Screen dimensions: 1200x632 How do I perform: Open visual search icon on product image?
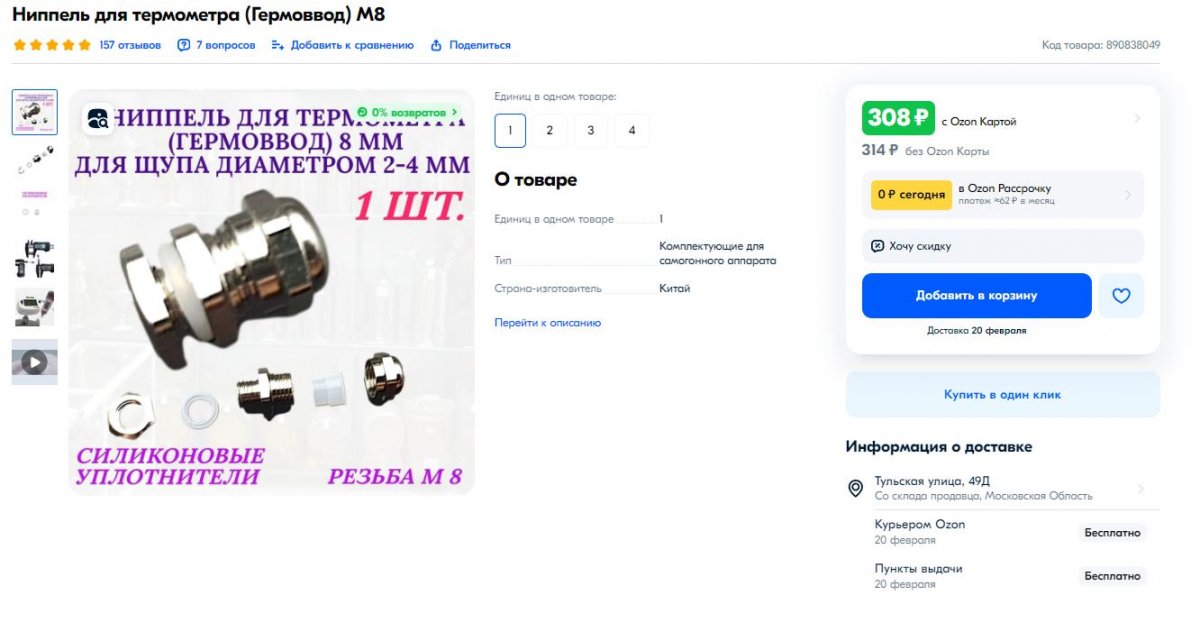98,119
